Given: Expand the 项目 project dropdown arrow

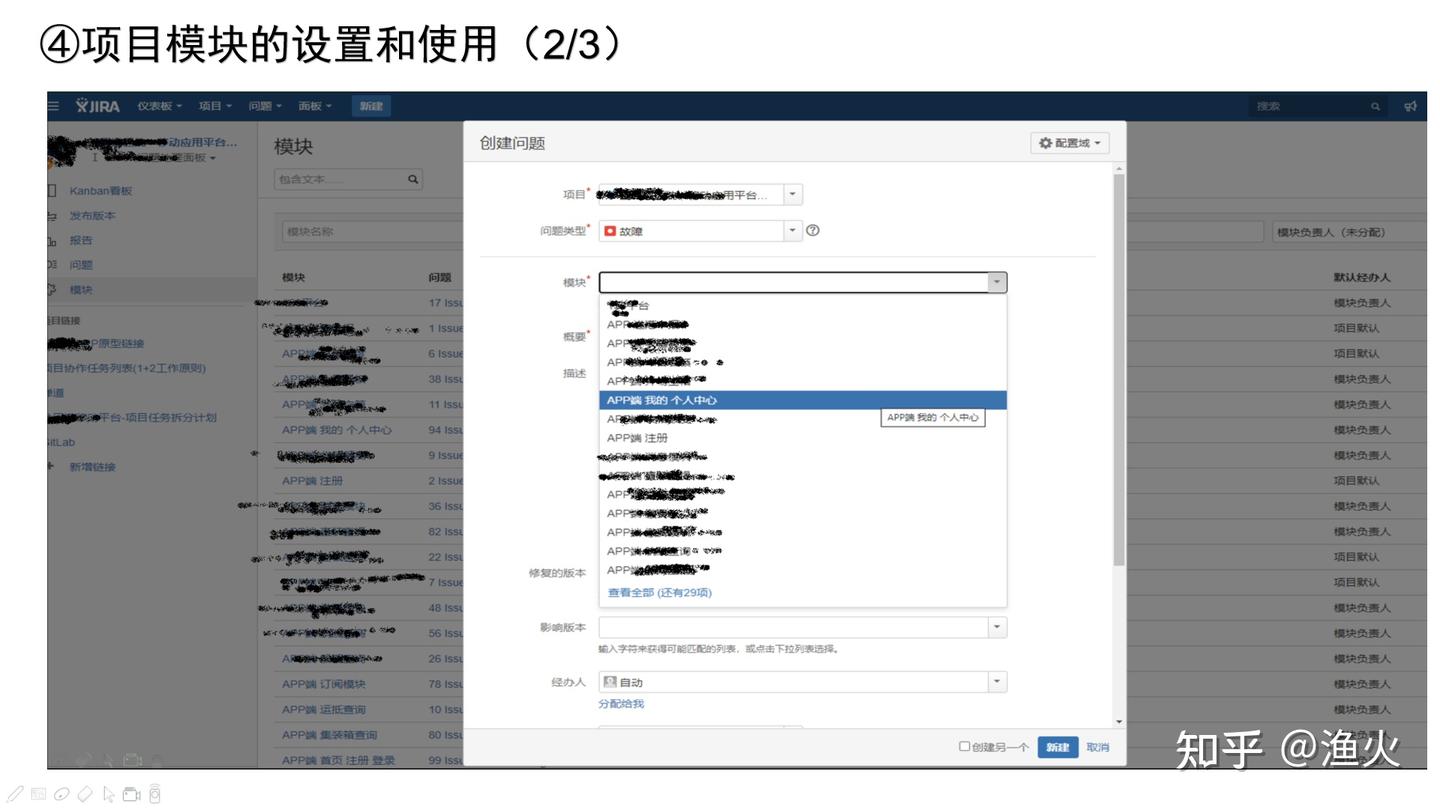Looking at the screenshot, I should point(793,194).
